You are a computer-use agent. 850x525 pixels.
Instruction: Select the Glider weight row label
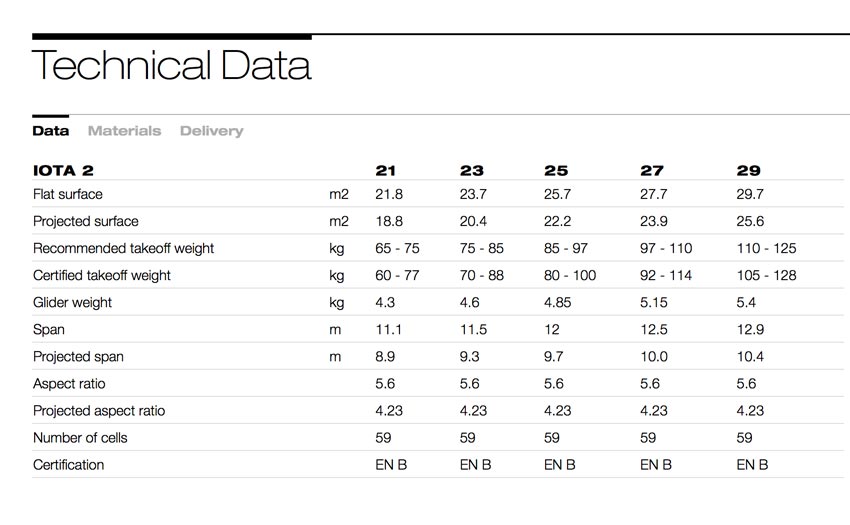tap(72, 303)
